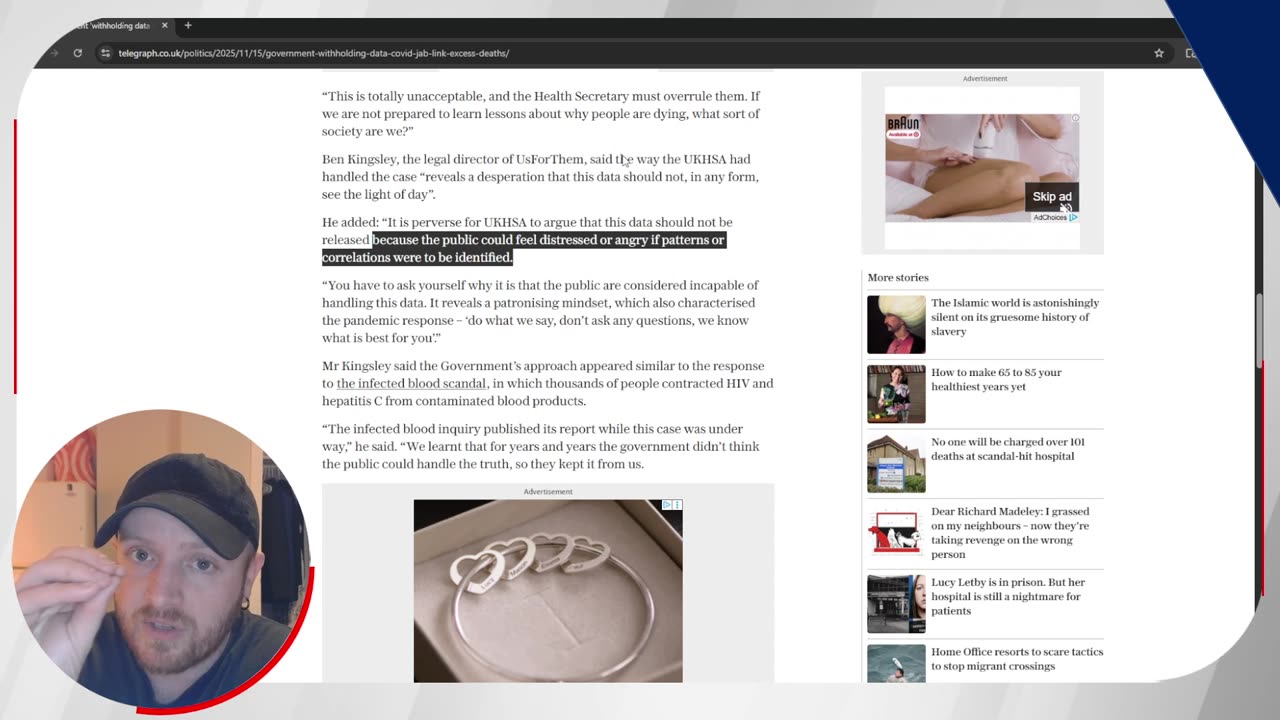Image resolution: width=1280 pixels, height=720 pixels.
Task: Open the Dear Richard Madeley article
Action: (1010, 533)
